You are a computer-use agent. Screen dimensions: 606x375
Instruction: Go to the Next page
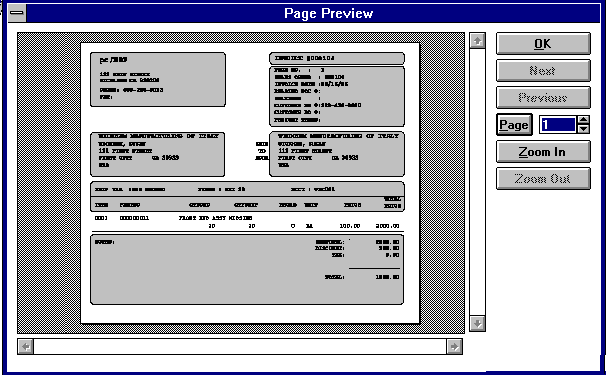tap(543, 70)
